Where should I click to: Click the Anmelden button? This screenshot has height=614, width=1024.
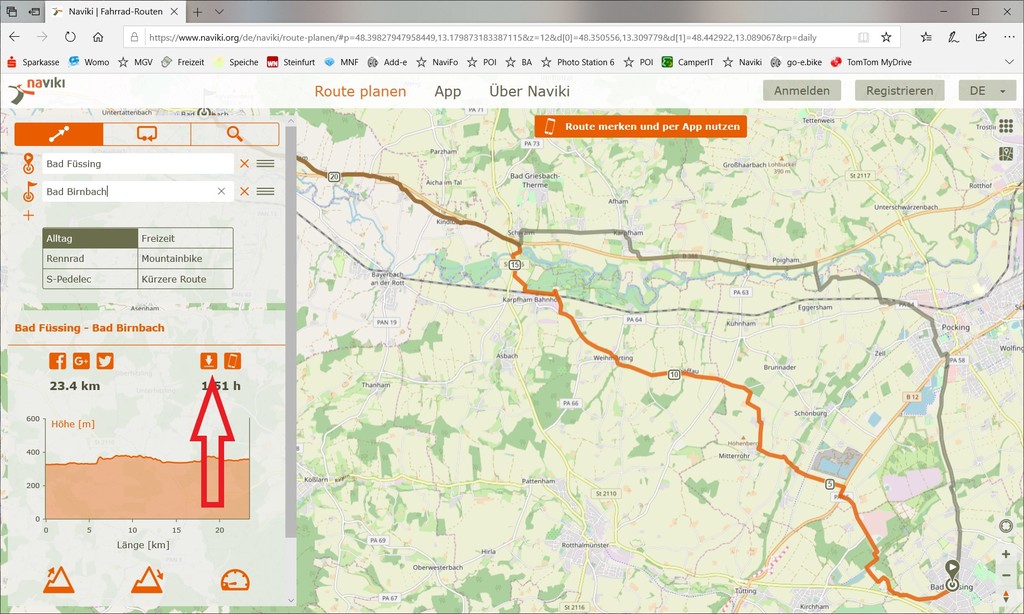[802, 91]
